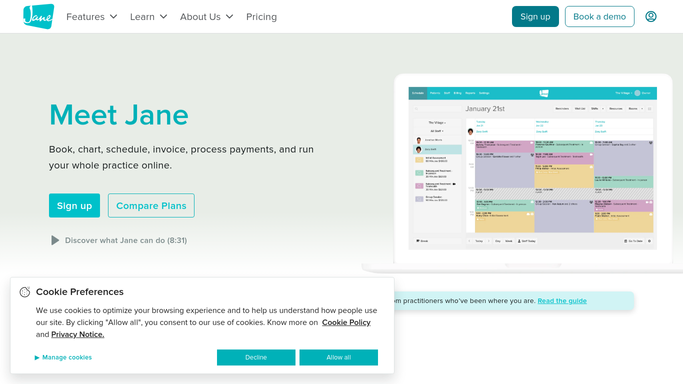Play the Discover what Jane can do video

(x=54, y=240)
